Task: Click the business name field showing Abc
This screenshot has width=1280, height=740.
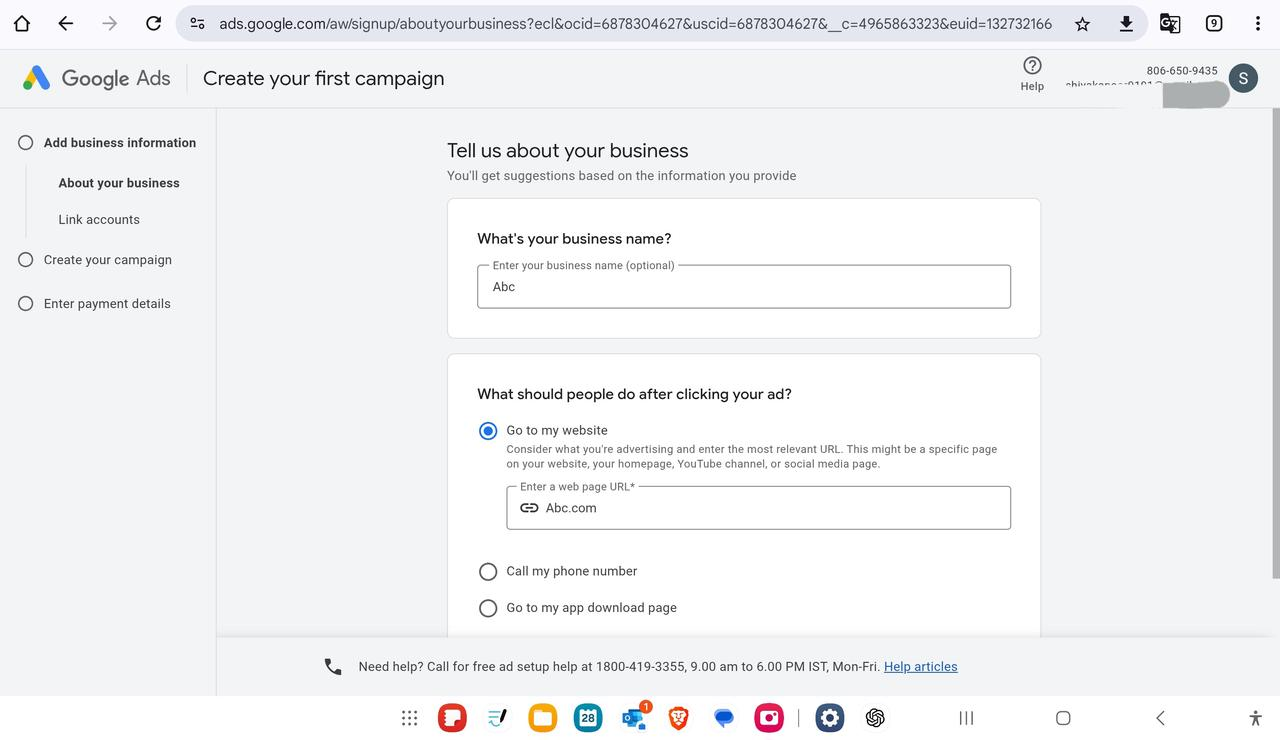Action: coord(744,287)
